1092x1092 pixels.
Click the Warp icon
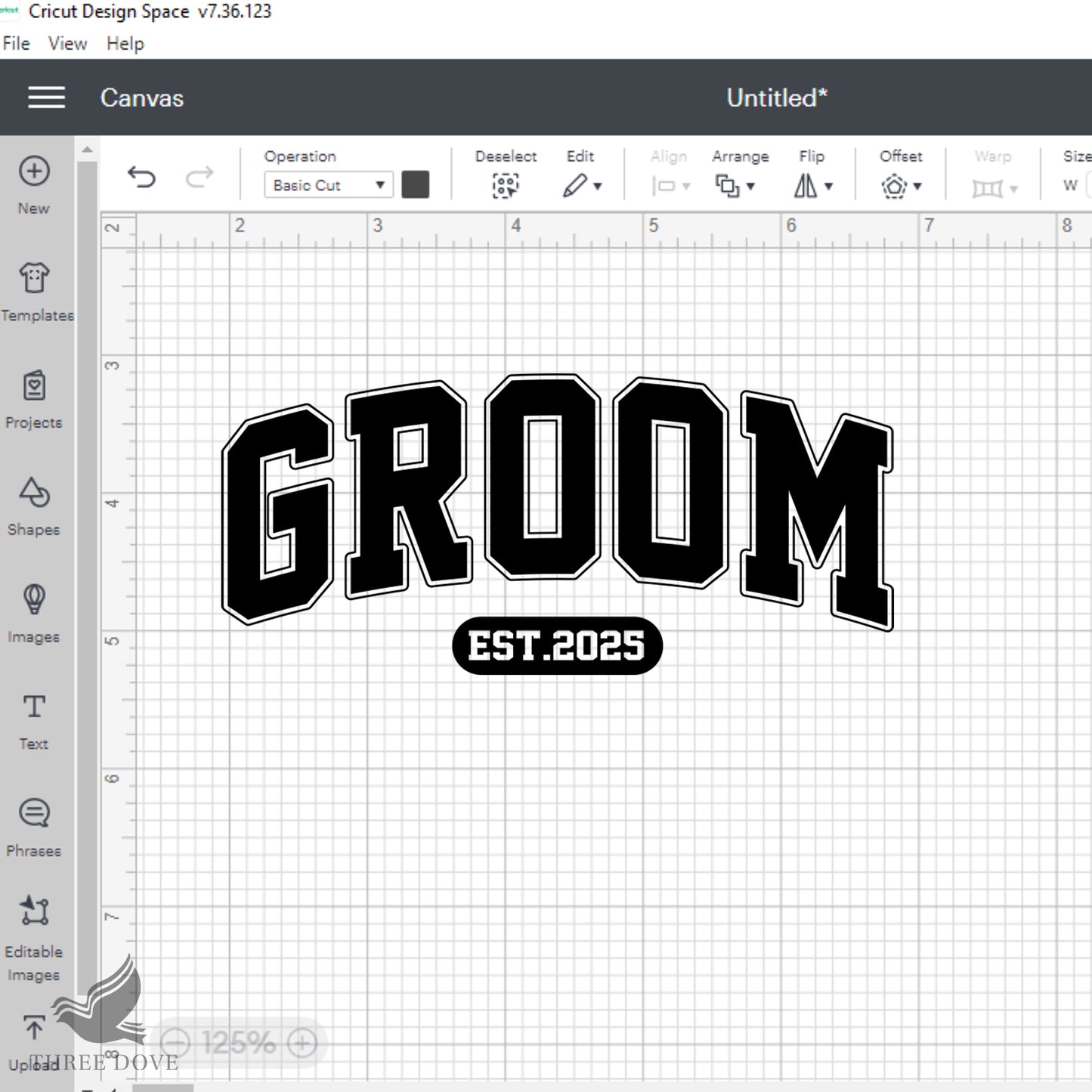987,187
